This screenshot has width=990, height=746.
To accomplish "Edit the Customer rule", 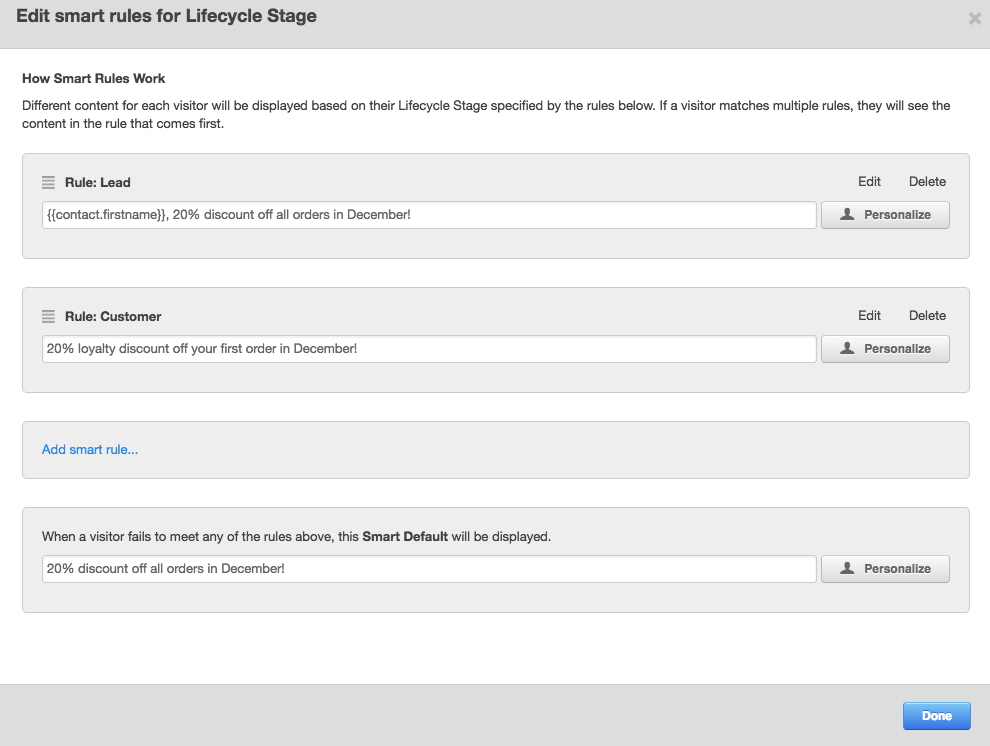I will coord(869,316).
